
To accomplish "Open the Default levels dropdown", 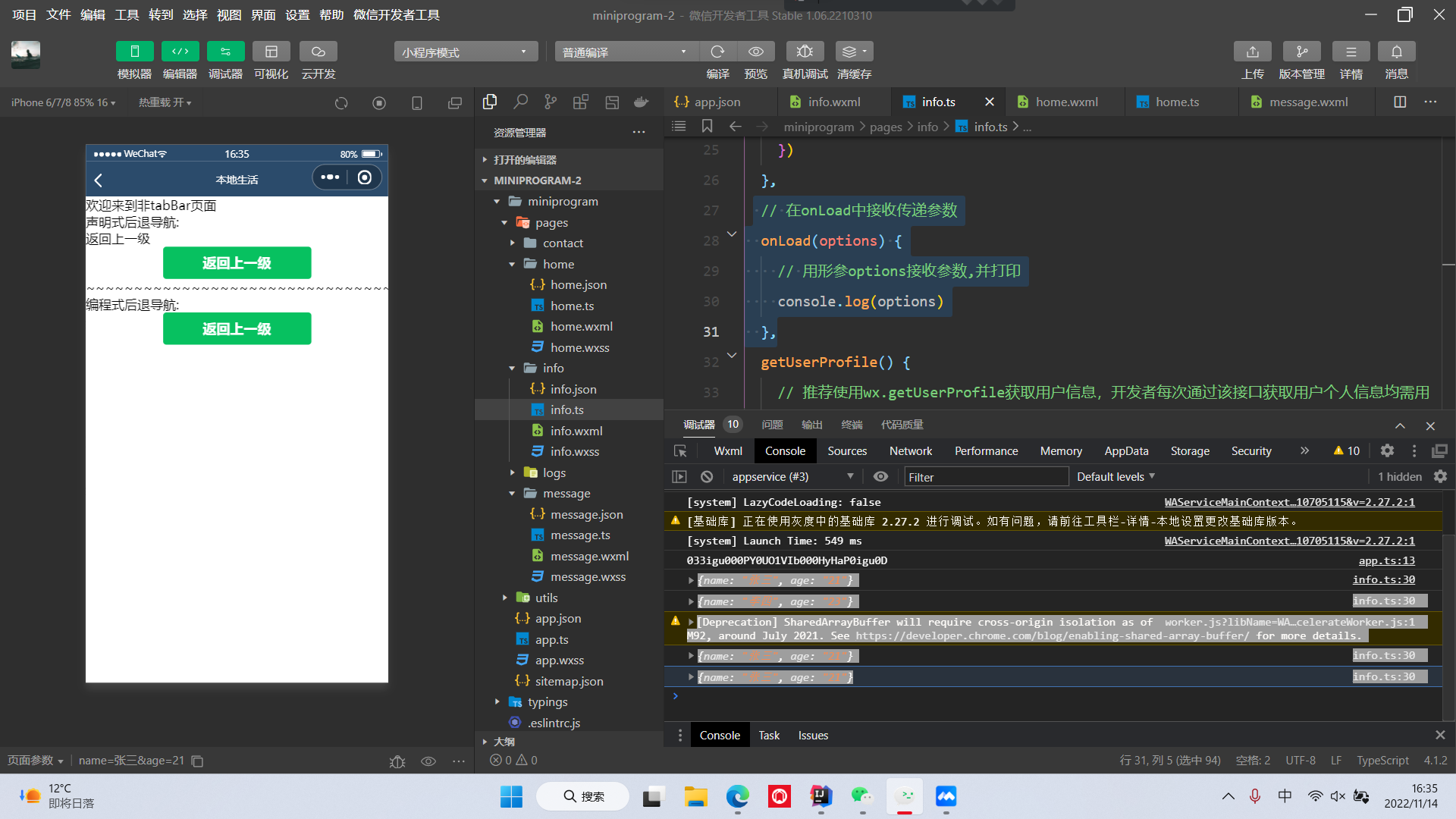I will (x=1116, y=476).
